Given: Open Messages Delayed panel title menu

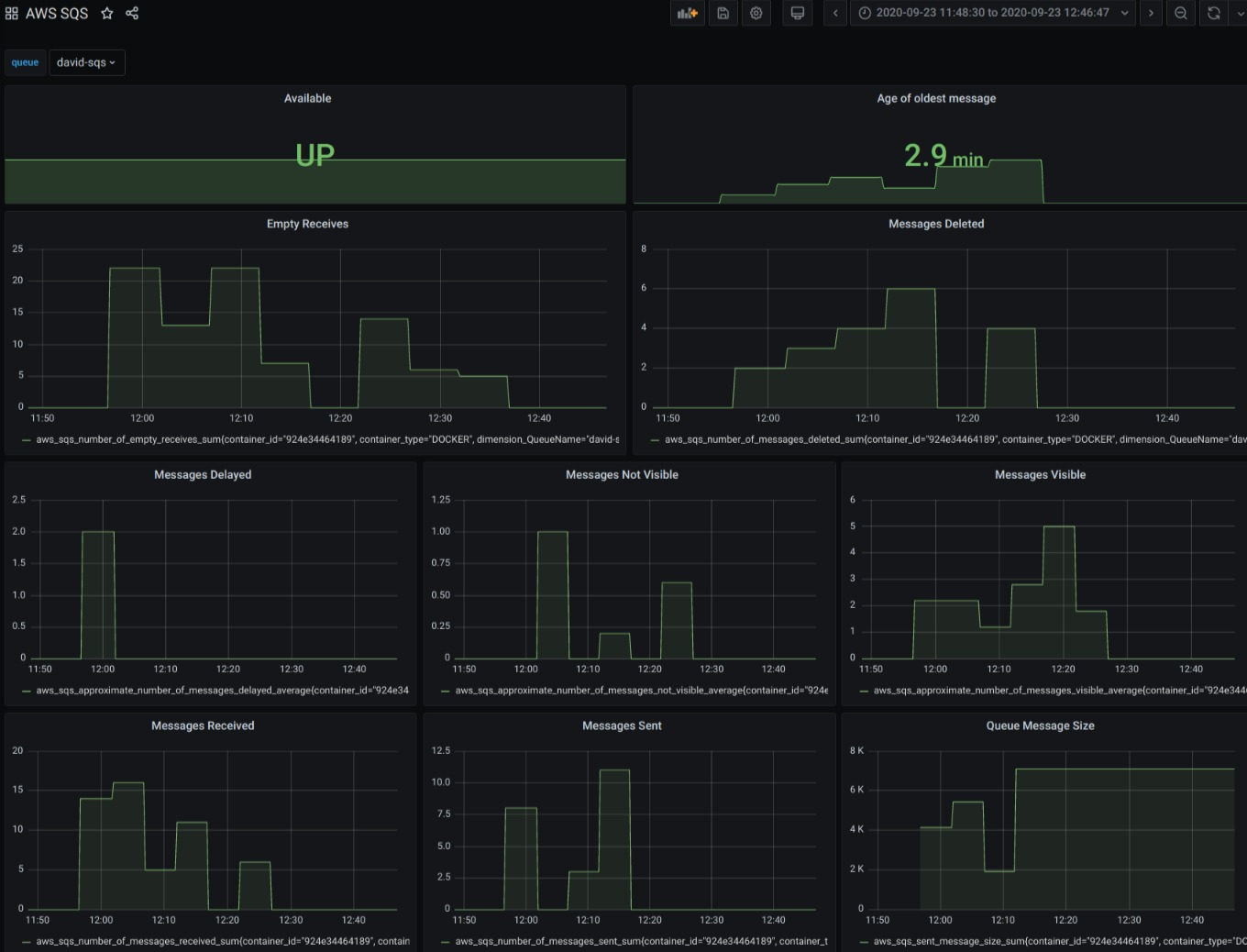Looking at the screenshot, I should tap(203, 474).
